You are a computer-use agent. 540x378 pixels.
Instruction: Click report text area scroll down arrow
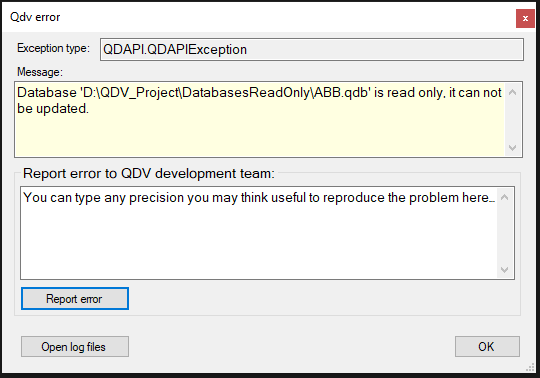[505, 270]
